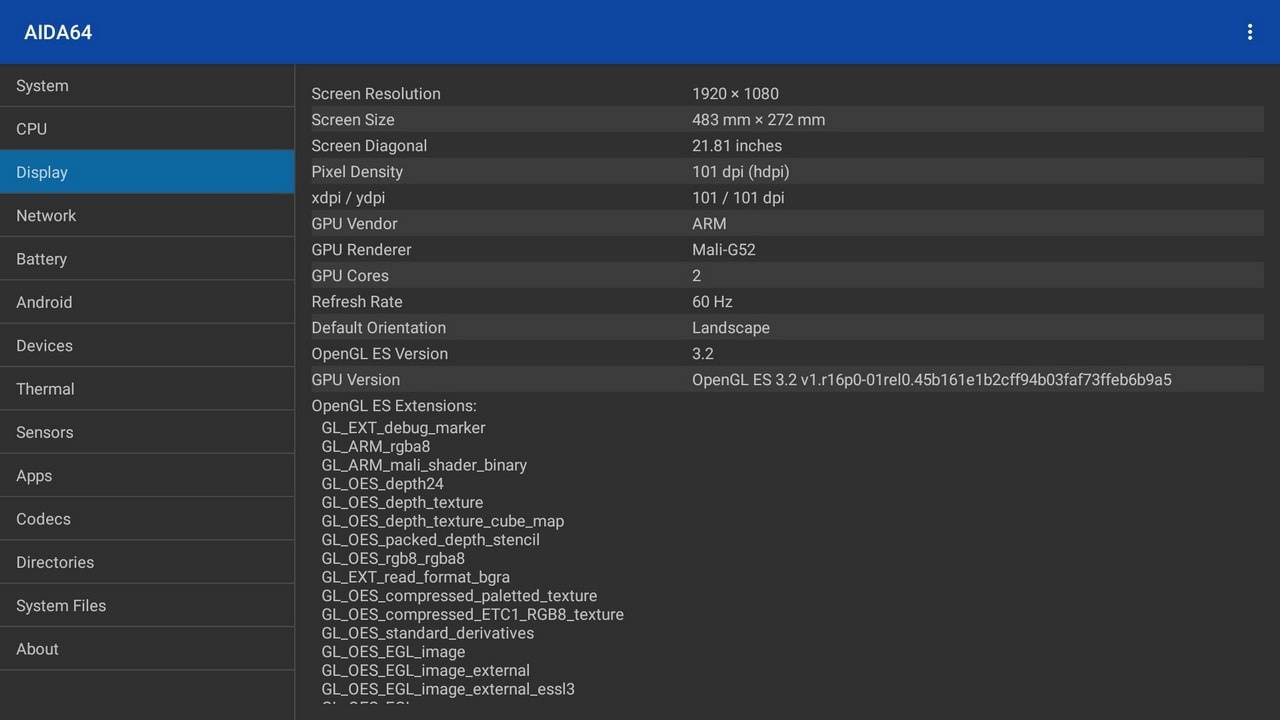Open the Network category
The width and height of the screenshot is (1280, 720).
[x=147, y=215]
